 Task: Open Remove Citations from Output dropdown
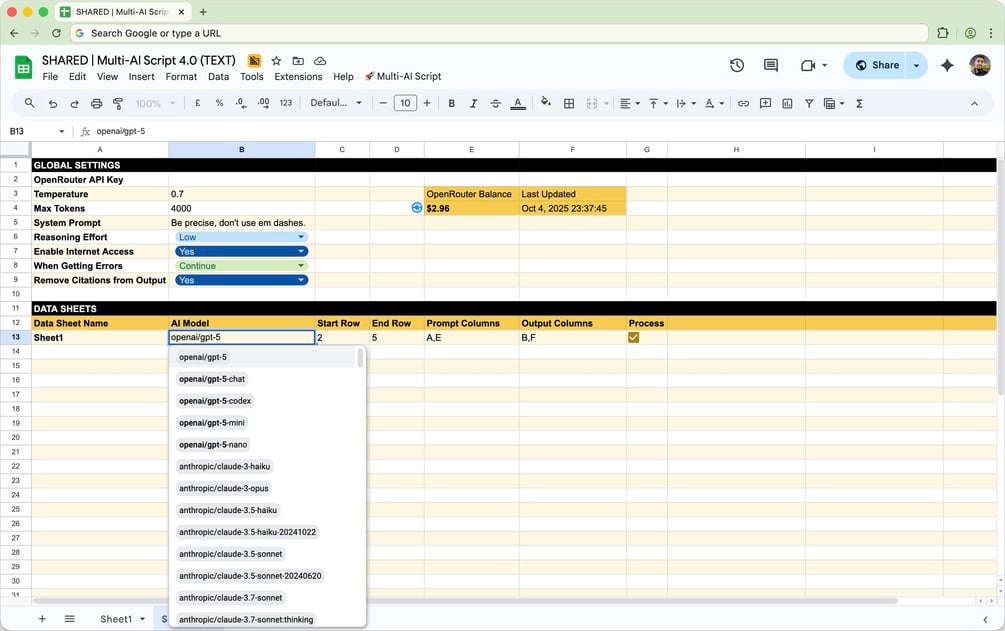pos(242,280)
